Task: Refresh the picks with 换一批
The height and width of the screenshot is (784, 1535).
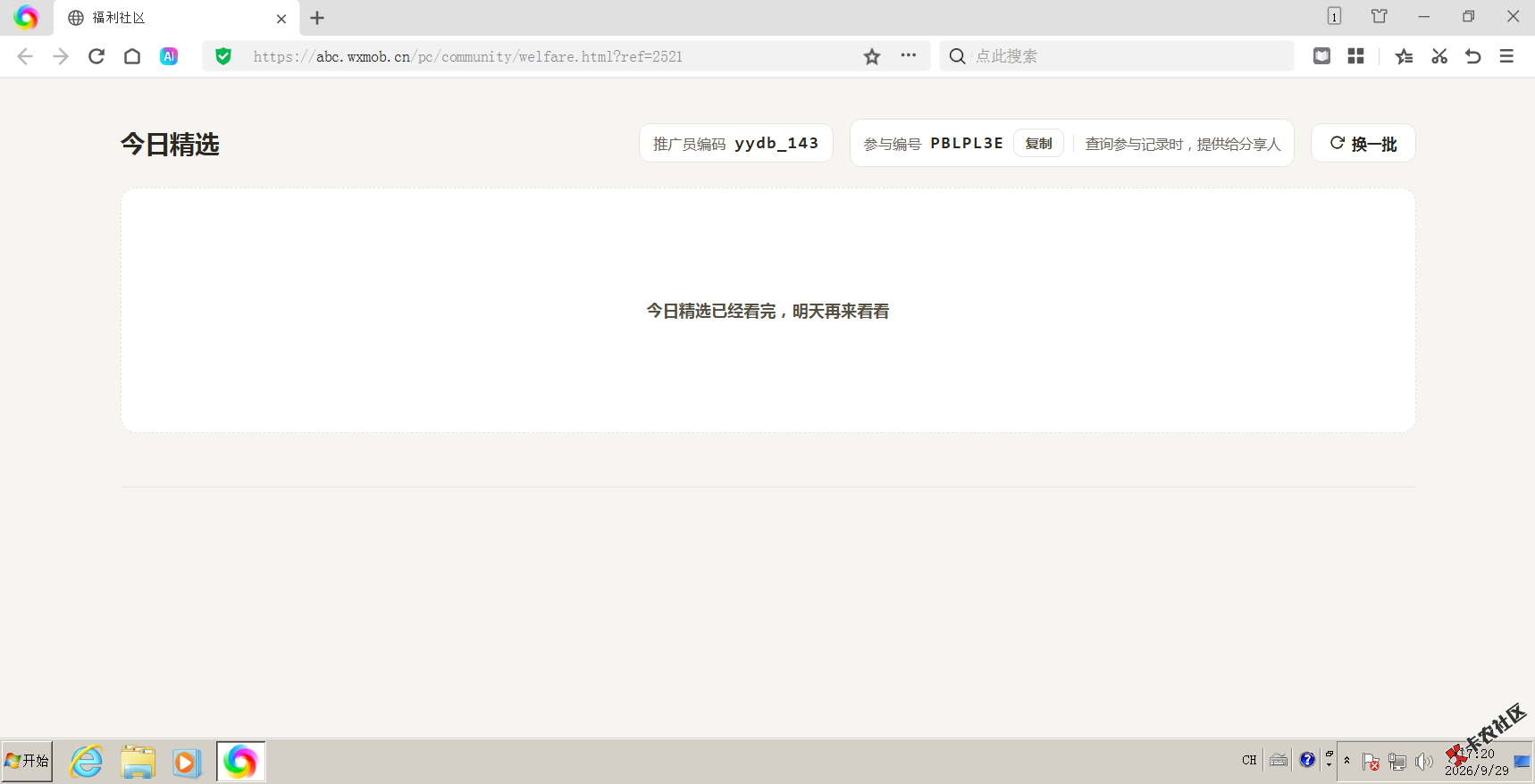Action: coord(1363,143)
